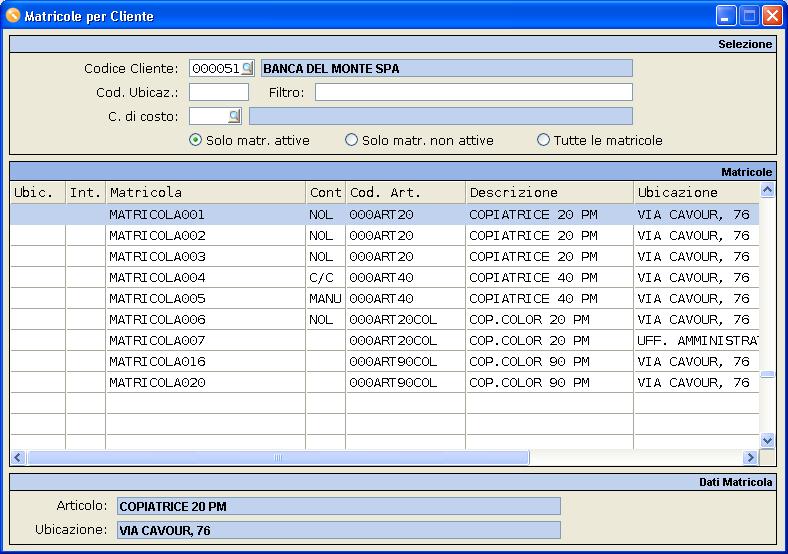
Task: Click the Codice Cliente field with 000051
Action: click(x=222, y=68)
